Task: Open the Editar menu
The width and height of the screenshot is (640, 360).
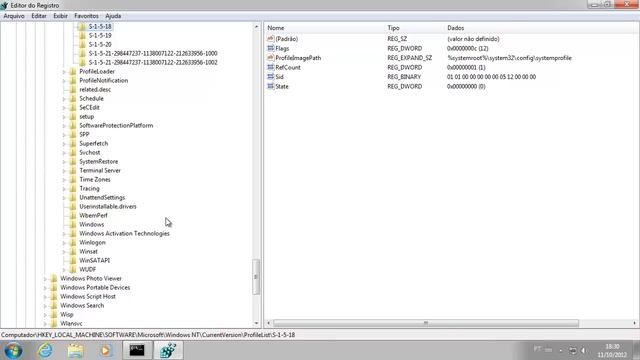Action: [x=39, y=16]
